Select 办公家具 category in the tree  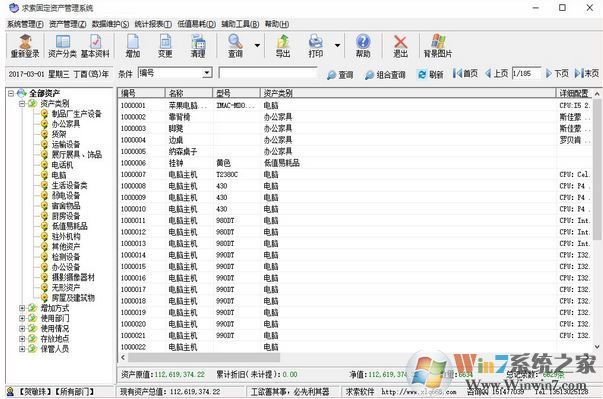pyautogui.click(x=66, y=124)
